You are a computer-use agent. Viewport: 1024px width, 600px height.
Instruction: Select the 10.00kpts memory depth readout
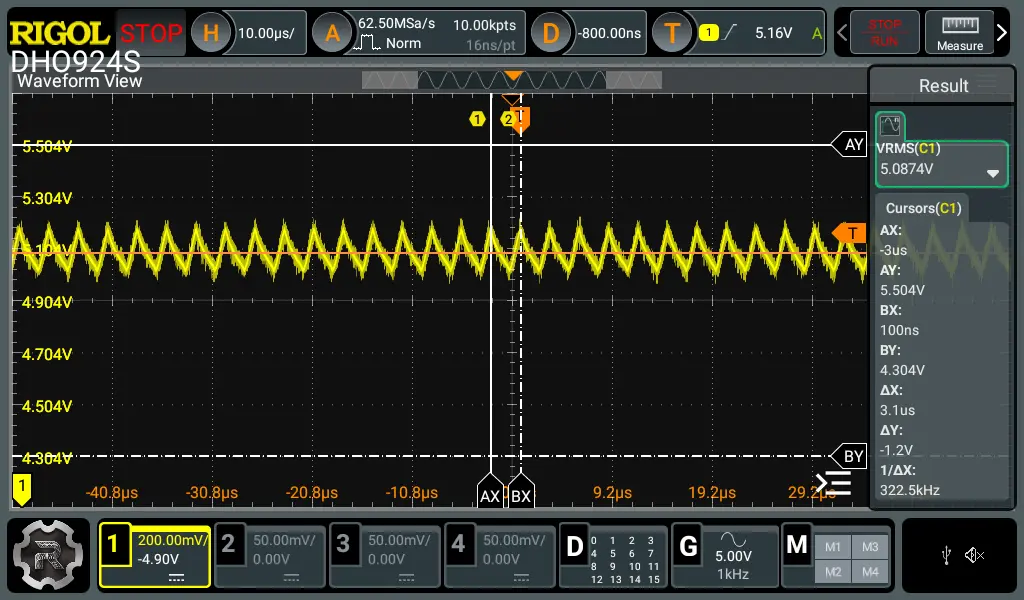pyautogui.click(x=484, y=25)
